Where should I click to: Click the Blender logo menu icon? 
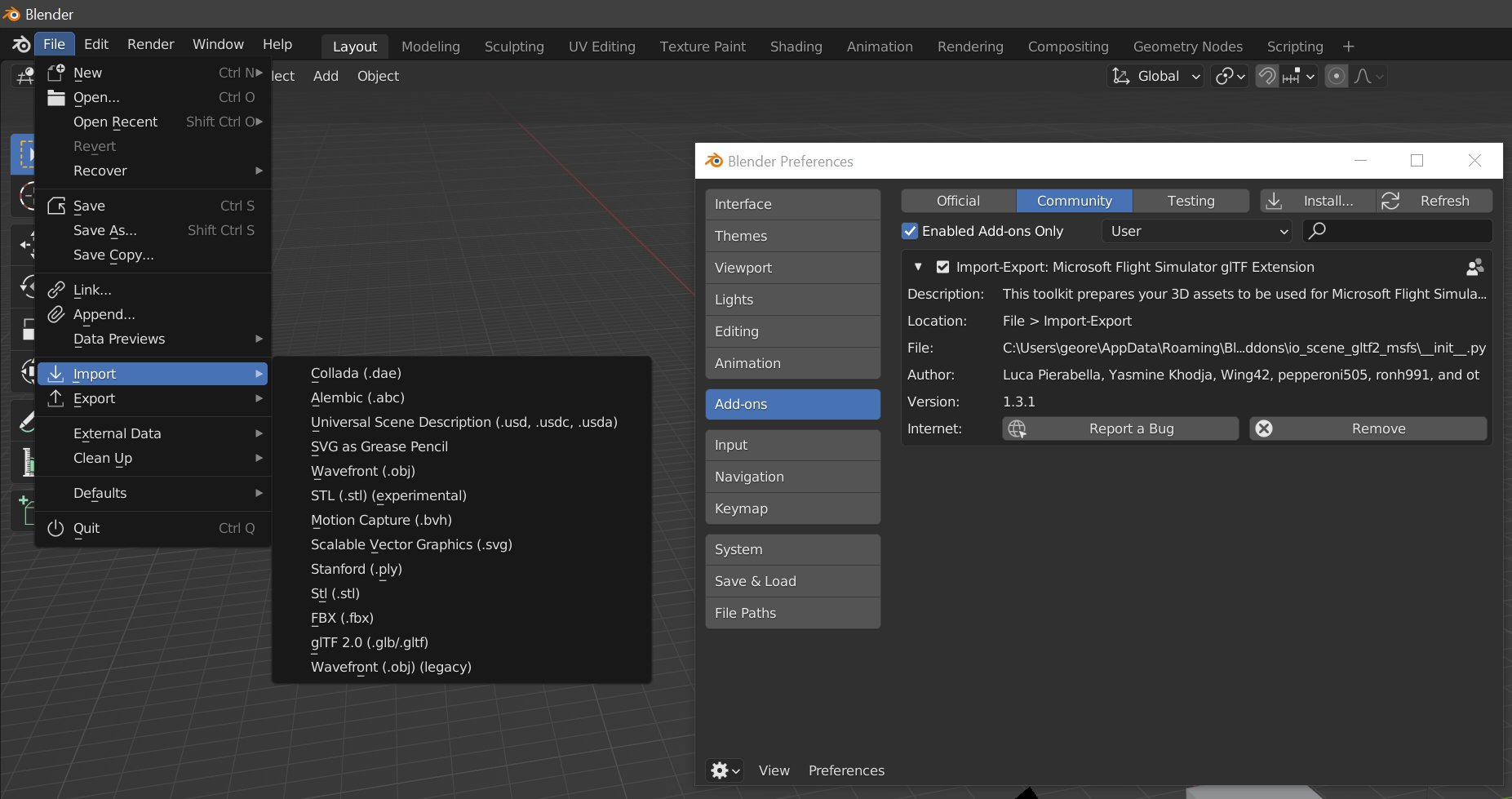pos(21,45)
